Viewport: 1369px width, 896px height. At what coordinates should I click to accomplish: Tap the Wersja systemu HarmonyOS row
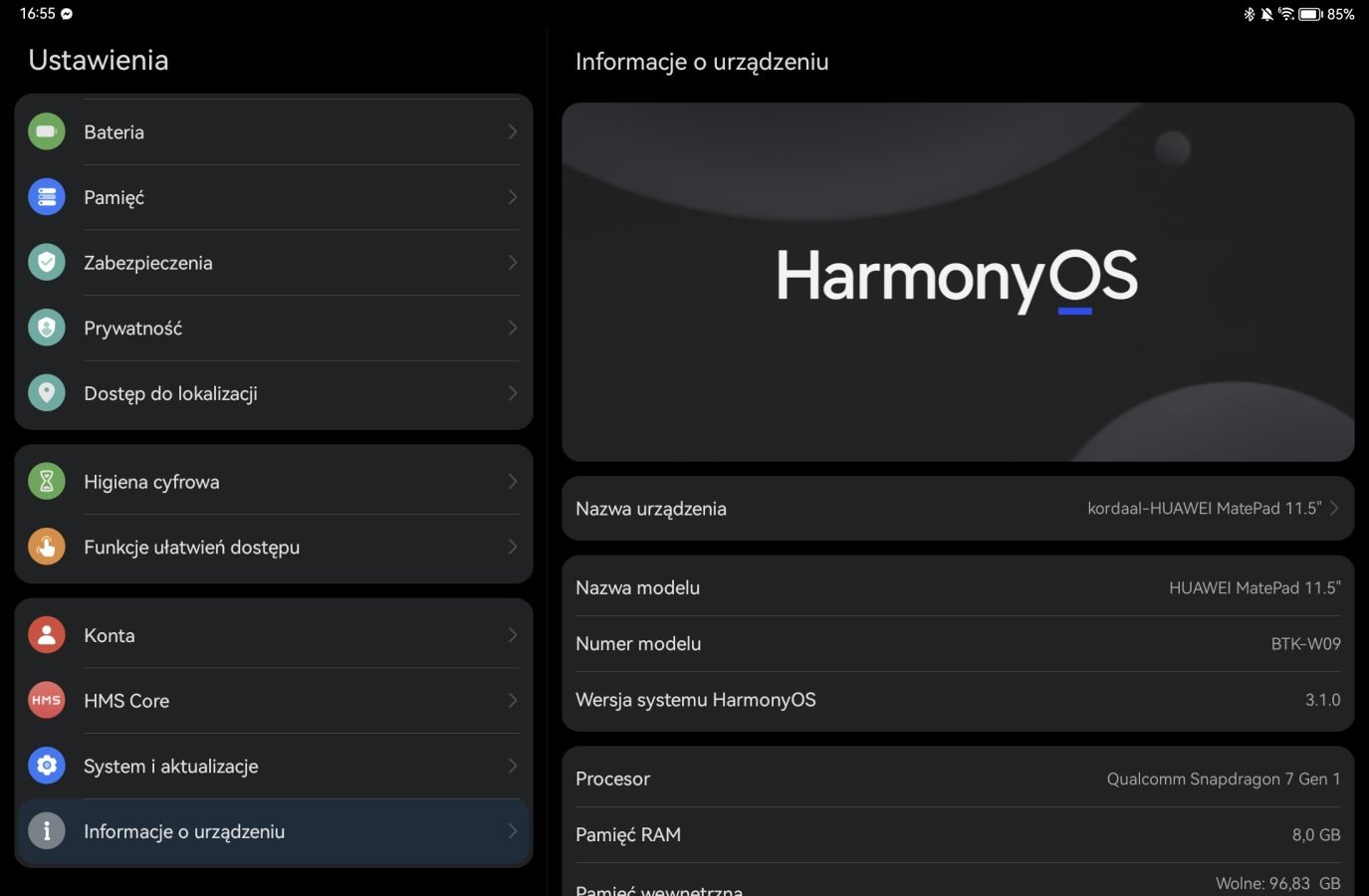pyautogui.click(x=957, y=700)
